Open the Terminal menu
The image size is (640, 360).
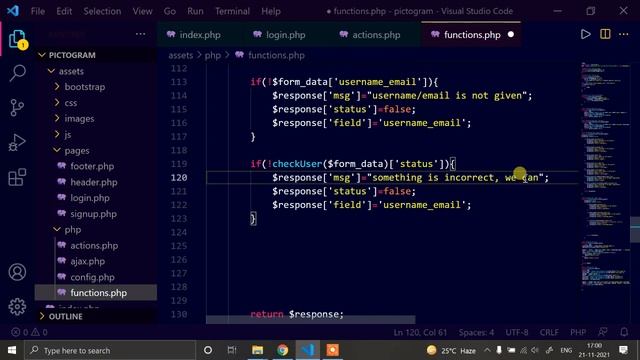(x=232, y=11)
